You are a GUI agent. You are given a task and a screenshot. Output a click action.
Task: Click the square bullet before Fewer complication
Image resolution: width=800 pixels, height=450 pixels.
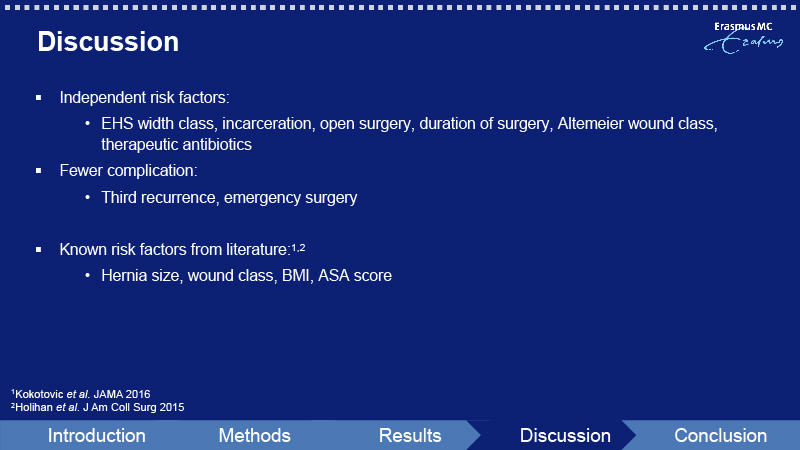click(x=39, y=170)
